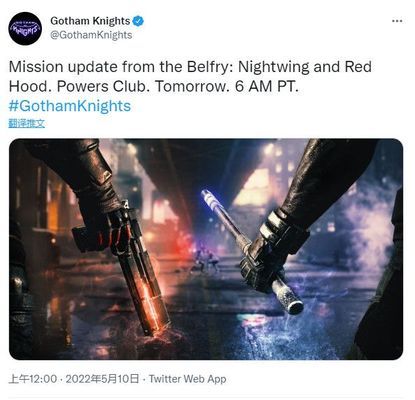Click the blue glowing escrima stick tip
415x400 pixels.
[x=210, y=199]
